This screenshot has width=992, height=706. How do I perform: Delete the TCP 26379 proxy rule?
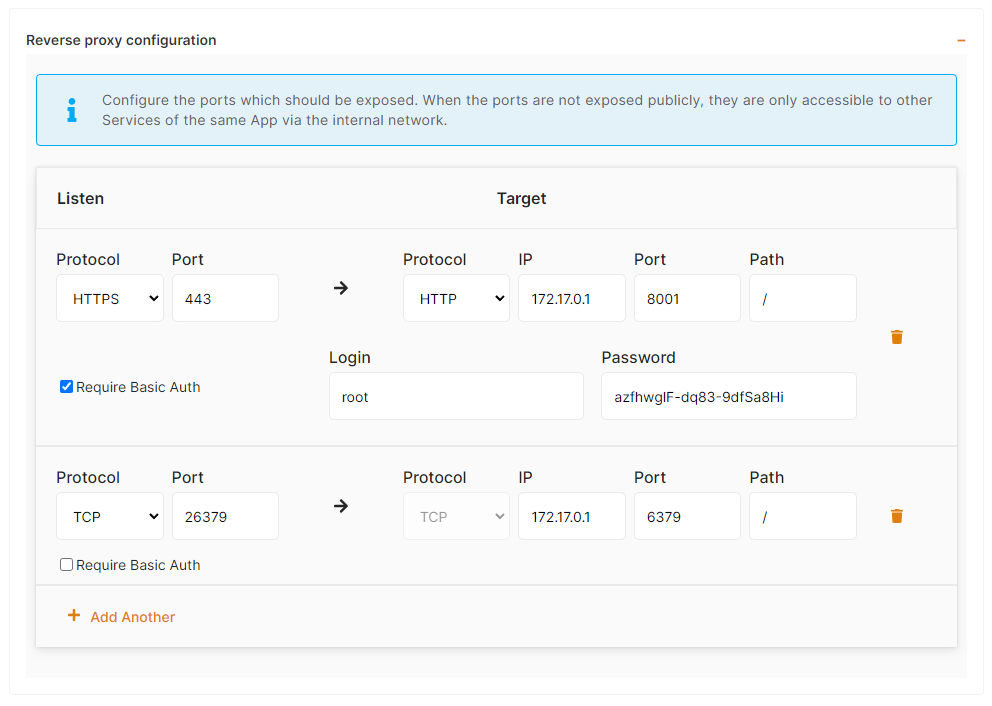click(x=896, y=516)
